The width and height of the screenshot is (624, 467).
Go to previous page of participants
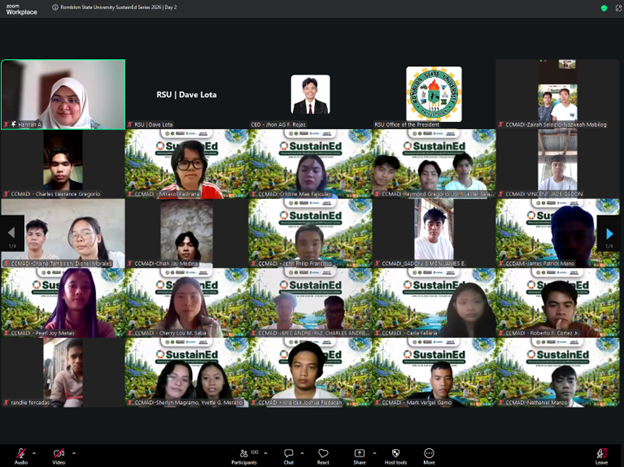12,234
